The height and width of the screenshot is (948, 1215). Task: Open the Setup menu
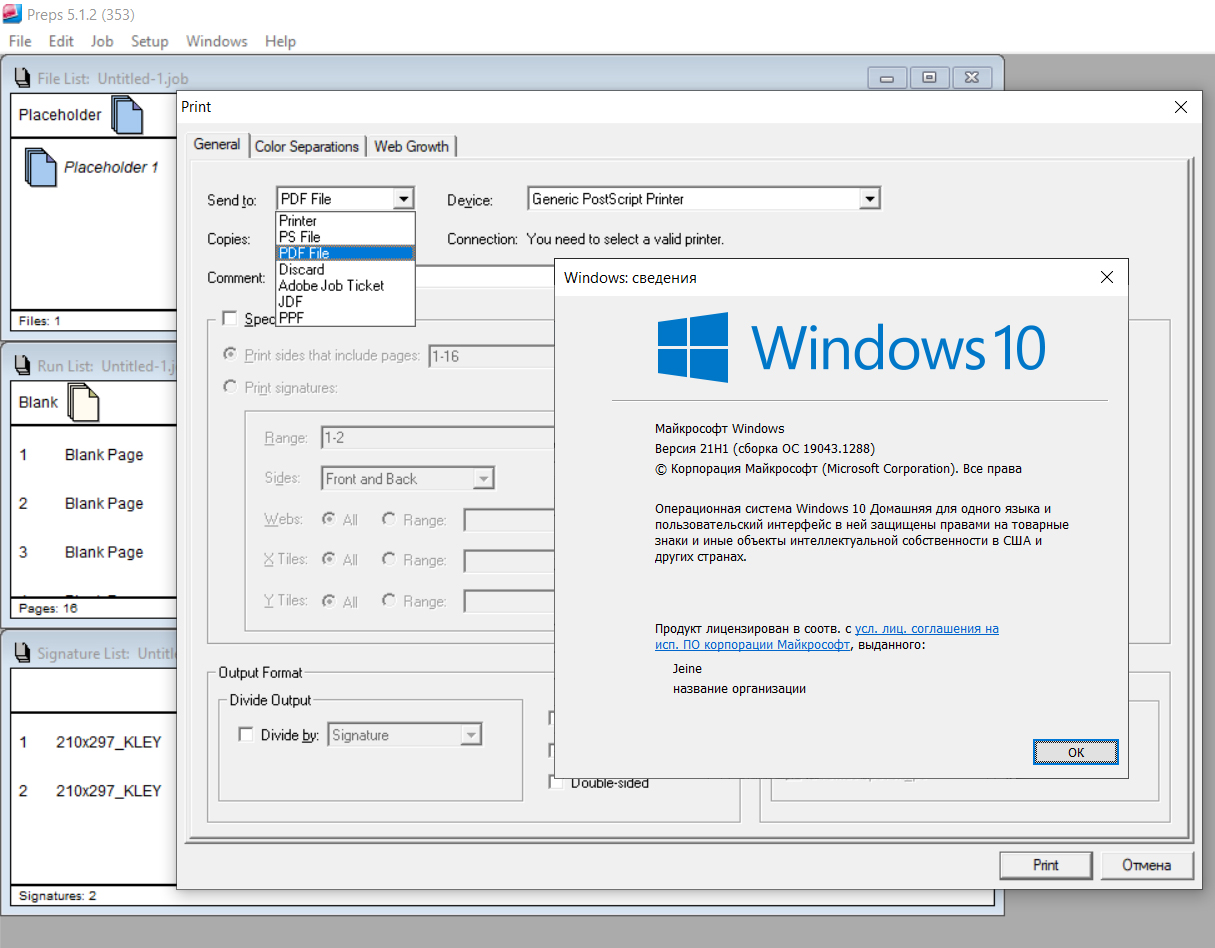click(x=149, y=41)
